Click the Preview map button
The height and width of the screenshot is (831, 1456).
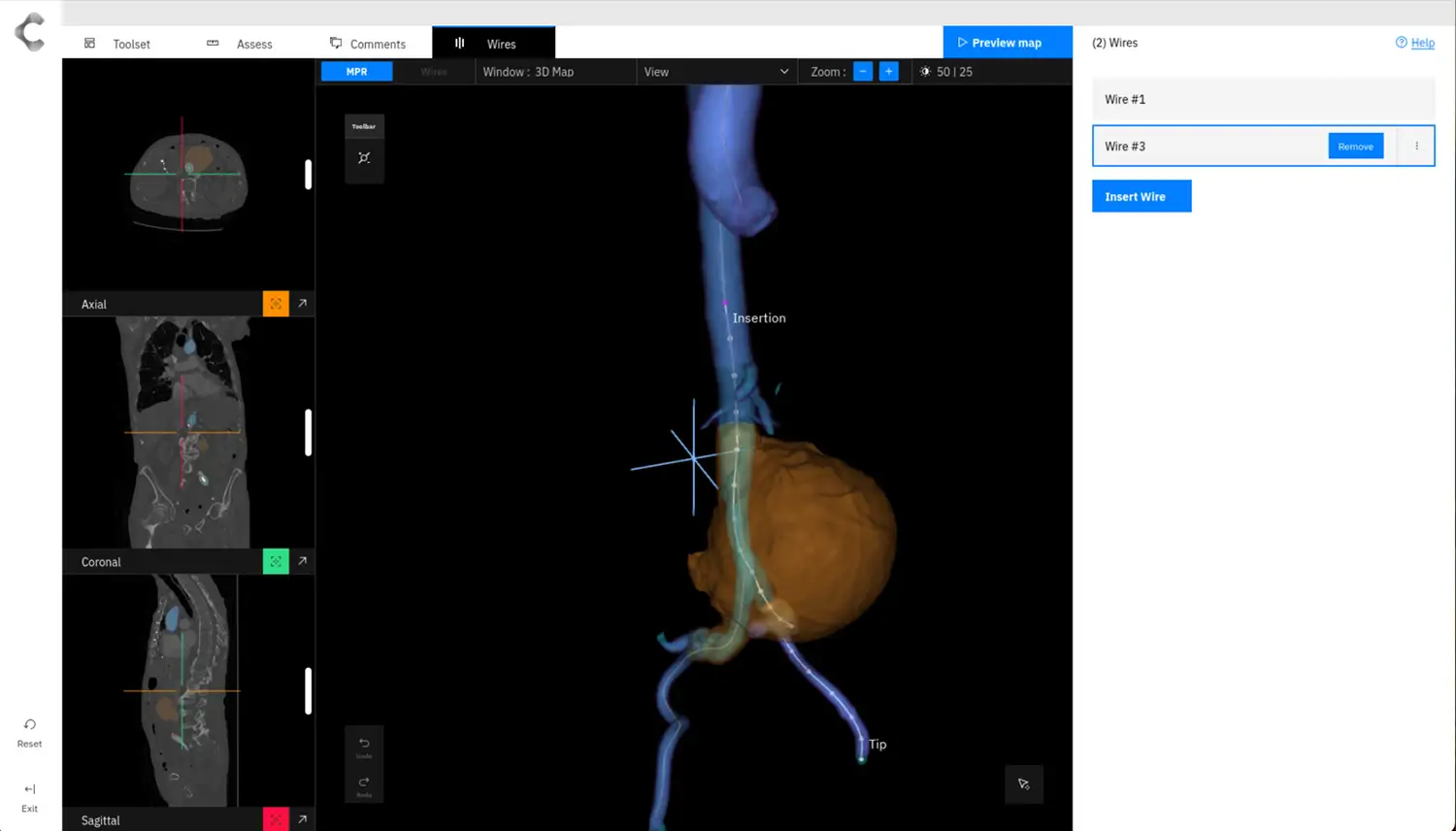(1008, 43)
